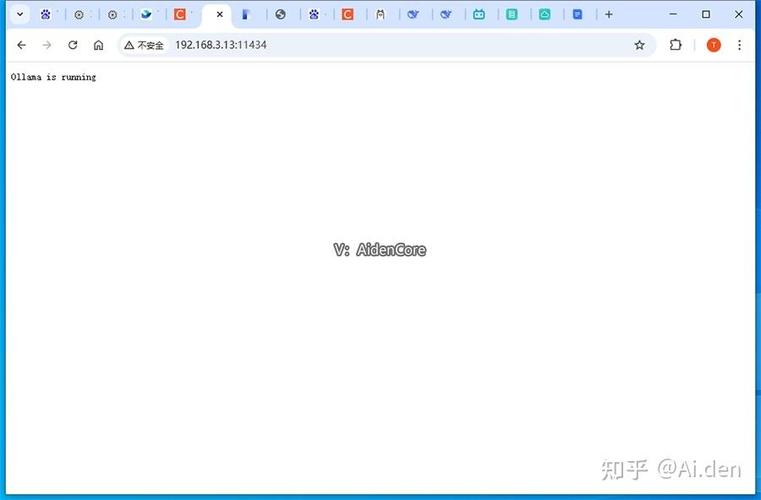Go forward with the forward arrow
The height and width of the screenshot is (500, 761).
pyautogui.click(x=47, y=45)
